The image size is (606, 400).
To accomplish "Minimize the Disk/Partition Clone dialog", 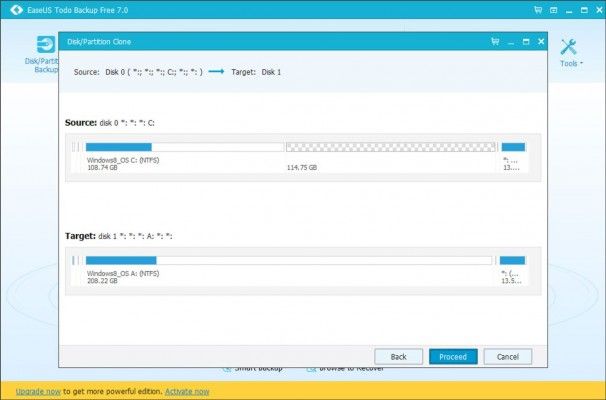I will (x=511, y=42).
